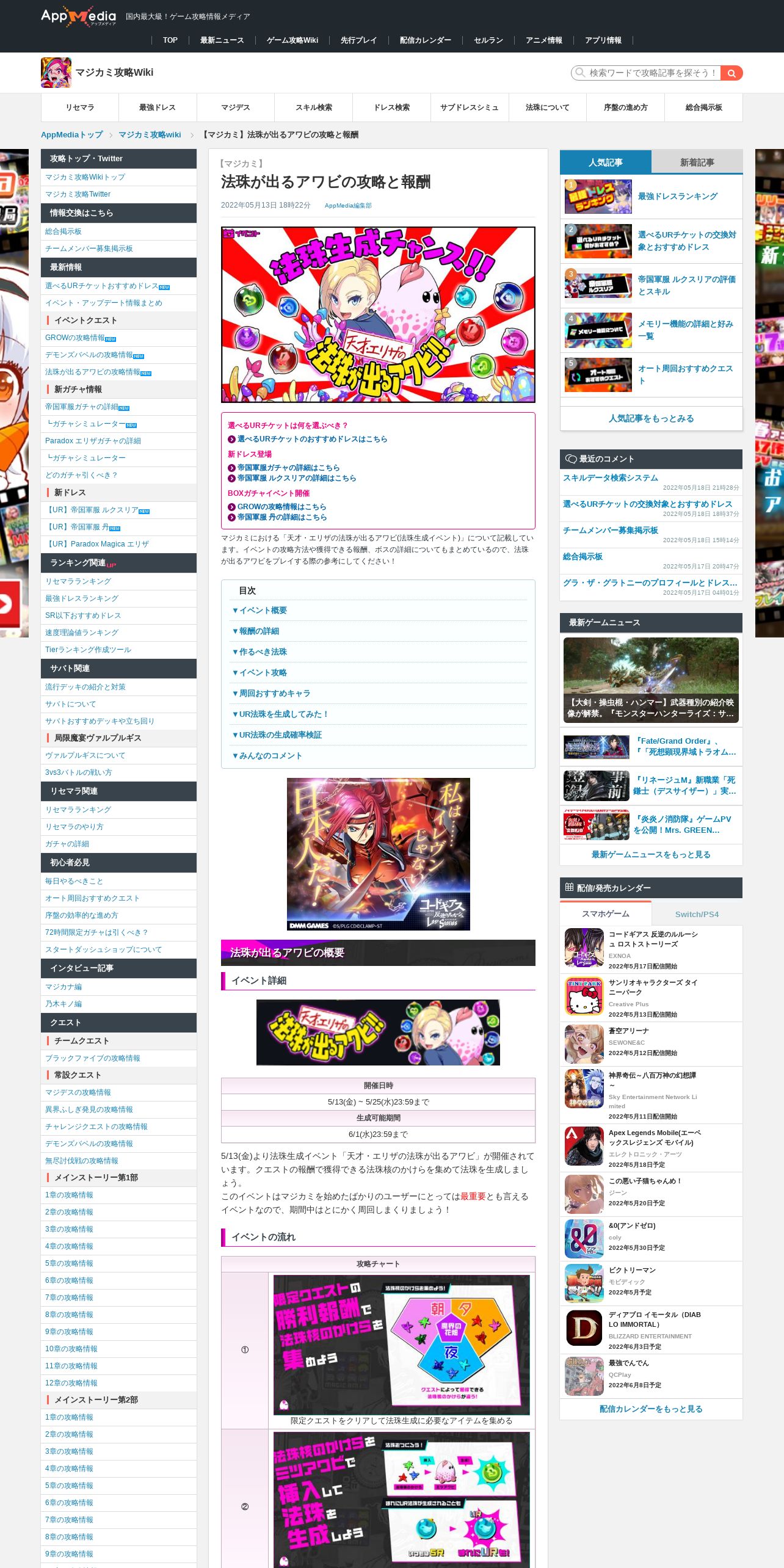Open Tierランキング作成ツール sidebar link

(x=88, y=650)
